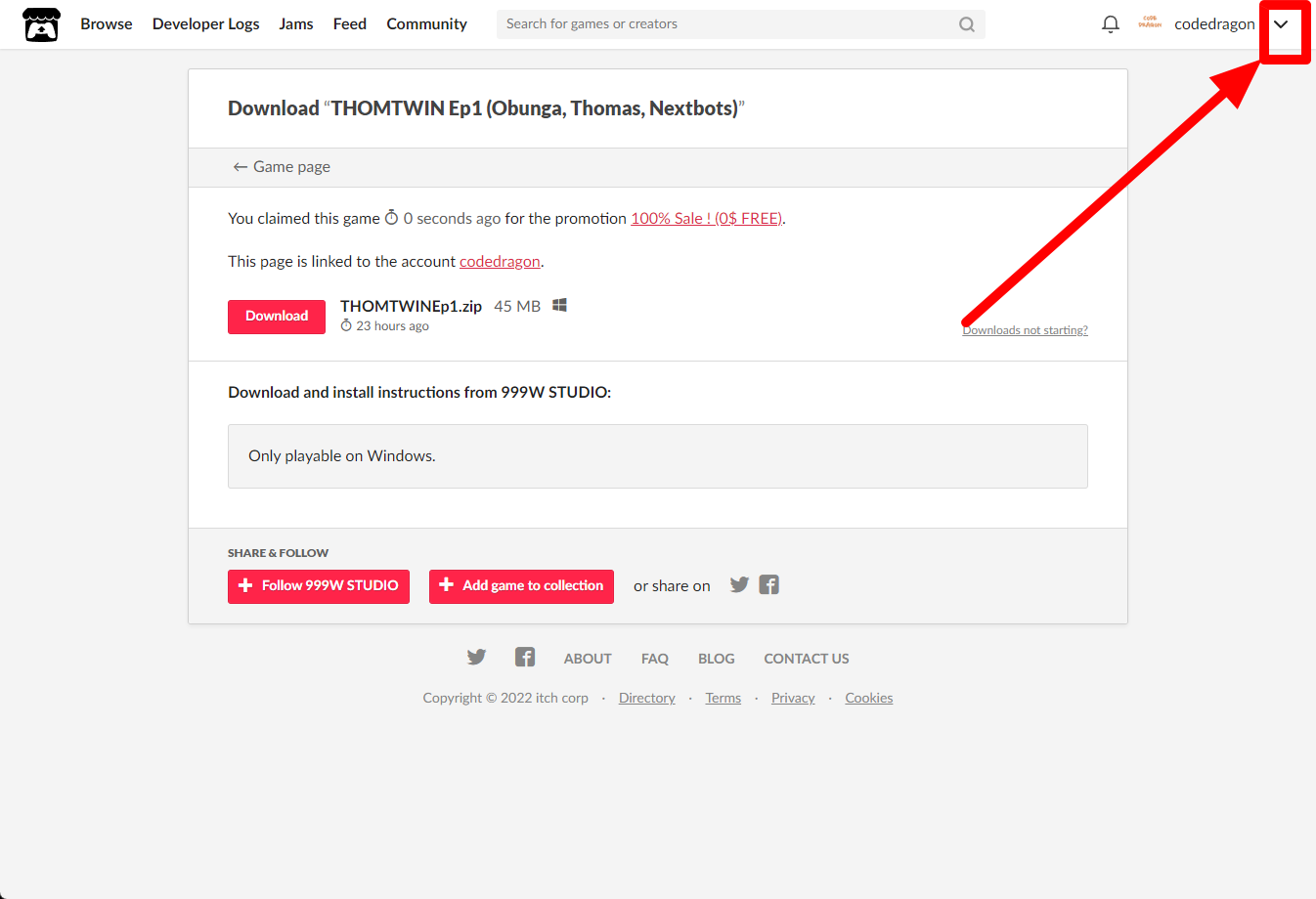Open itch.io Twitter in the footer
This screenshot has height=899, width=1316.
(x=476, y=657)
